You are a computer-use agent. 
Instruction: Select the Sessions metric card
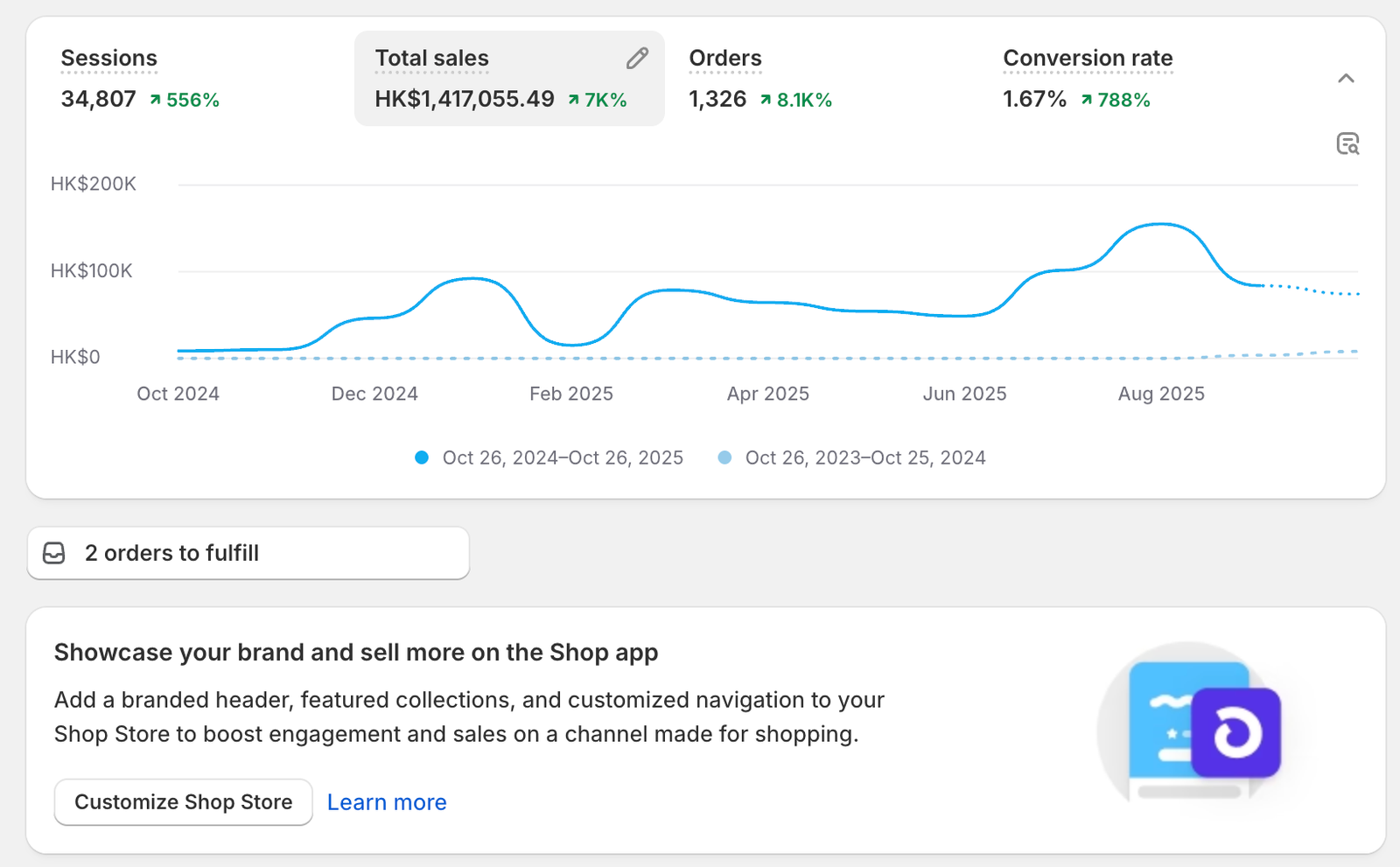(108, 77)
